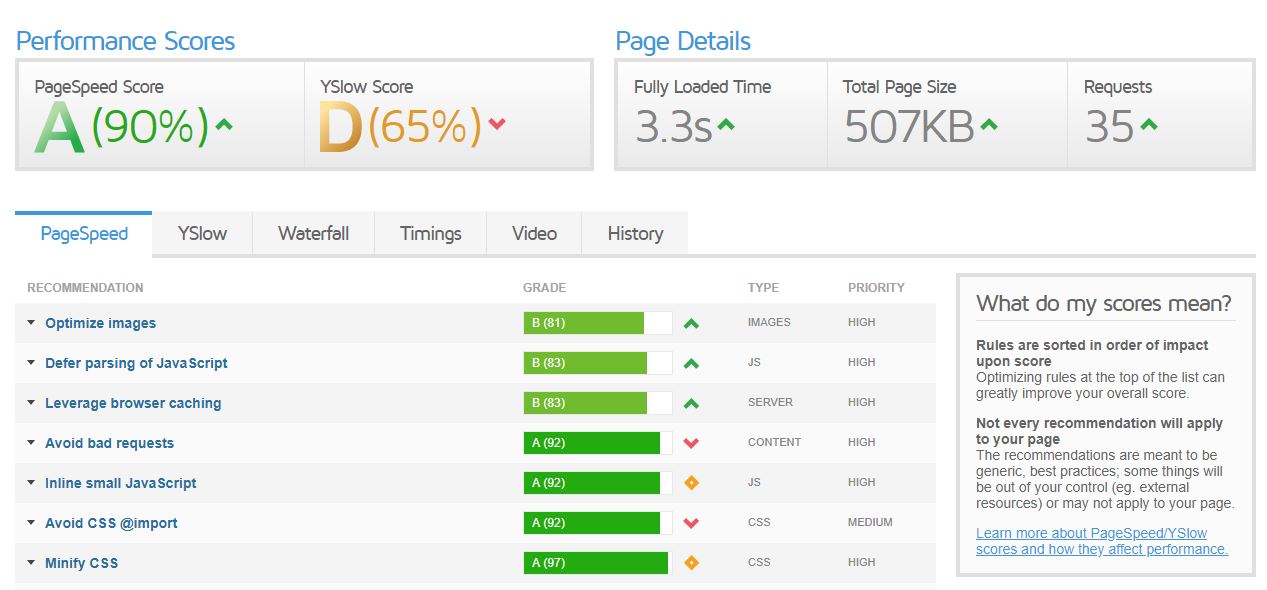
Task: Click the orange diamond icon on Minify CSS row
Action: (693, 562)
